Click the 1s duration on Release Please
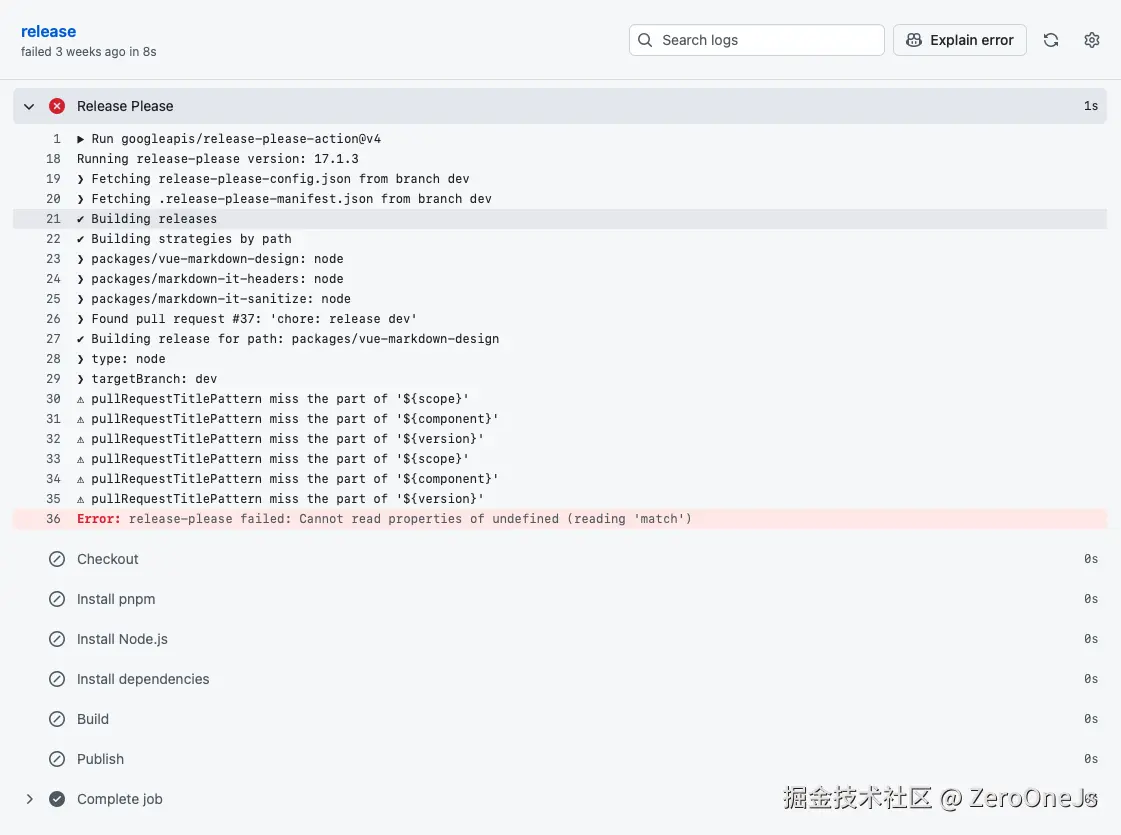Viewport: 1121px width, 835px height. [1091, 107]
